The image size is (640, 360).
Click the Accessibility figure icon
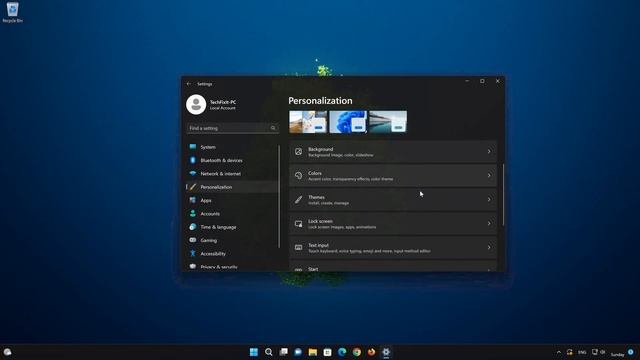point(193,253)
